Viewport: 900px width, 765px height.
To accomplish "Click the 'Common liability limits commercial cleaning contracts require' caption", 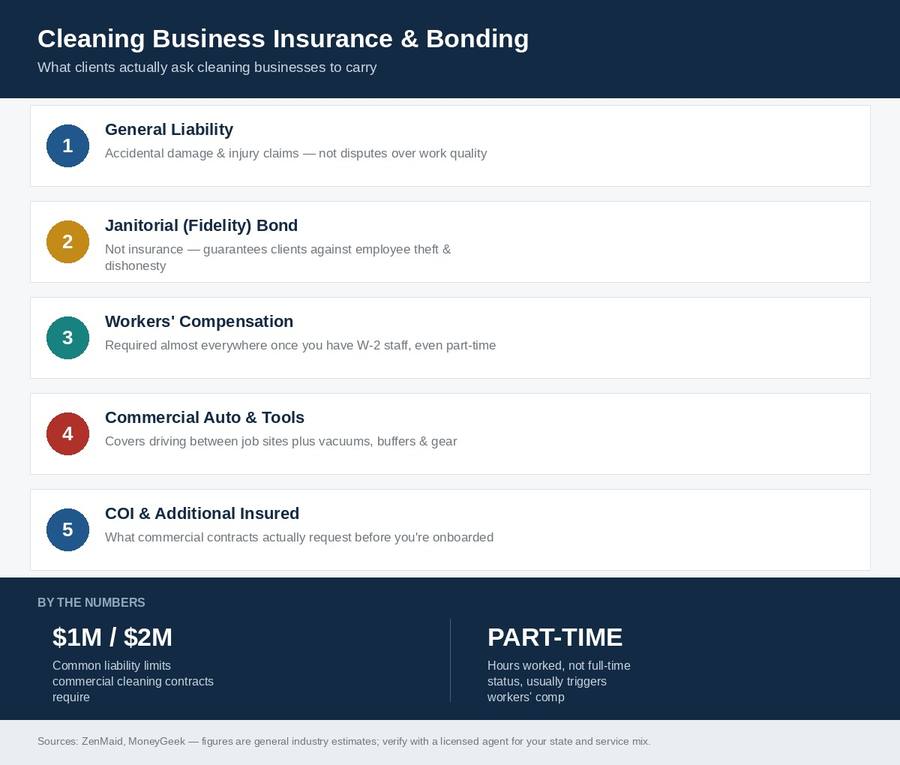I will (x=133, y=681).
